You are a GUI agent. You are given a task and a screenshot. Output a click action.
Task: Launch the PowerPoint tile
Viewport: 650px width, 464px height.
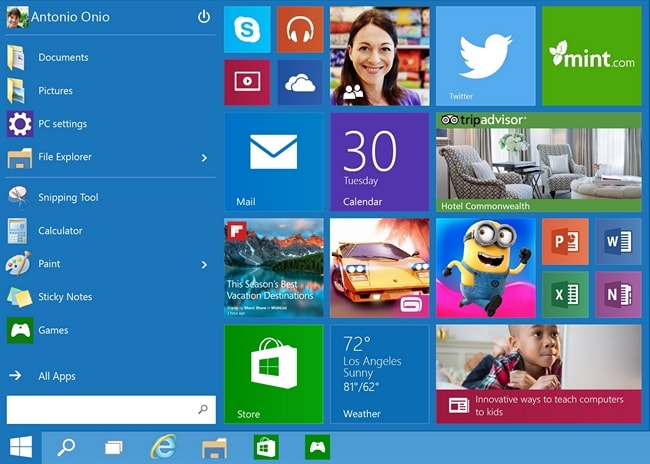pyautogui.click(x=565, y=242)
